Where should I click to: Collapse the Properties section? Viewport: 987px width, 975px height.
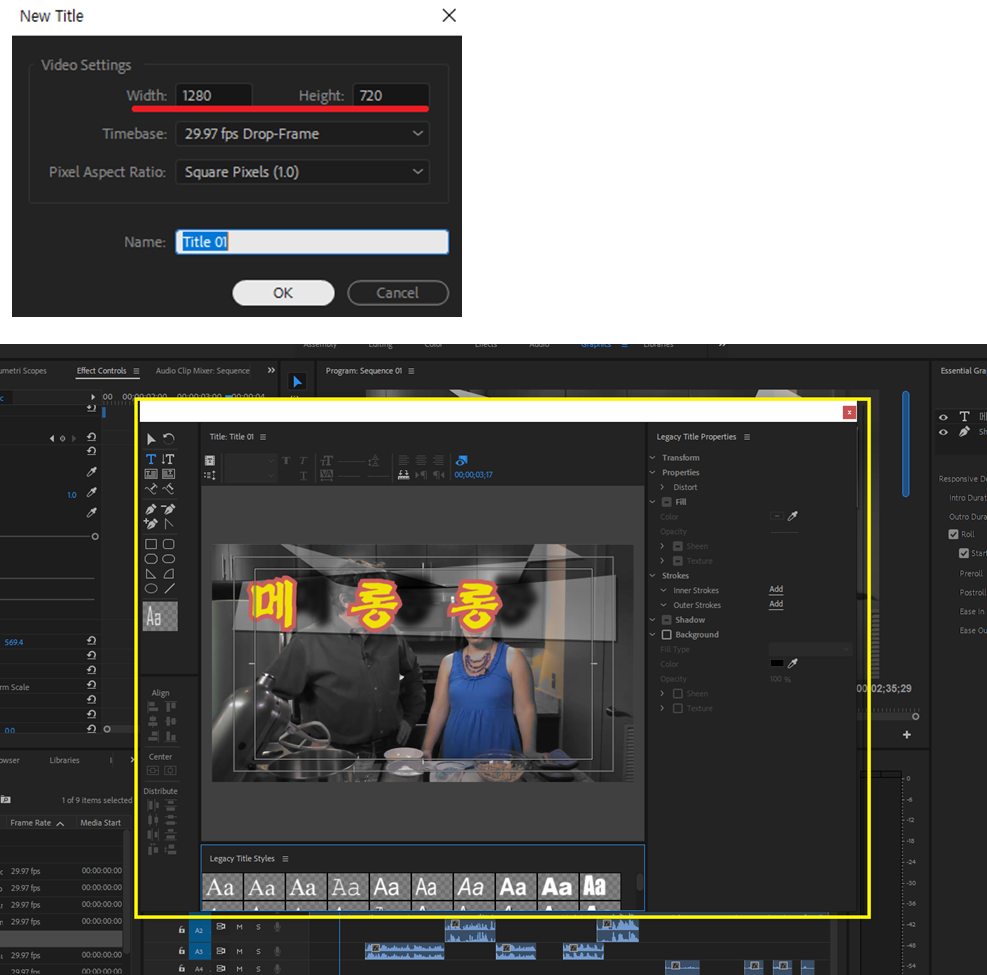(x=653, y=472)
